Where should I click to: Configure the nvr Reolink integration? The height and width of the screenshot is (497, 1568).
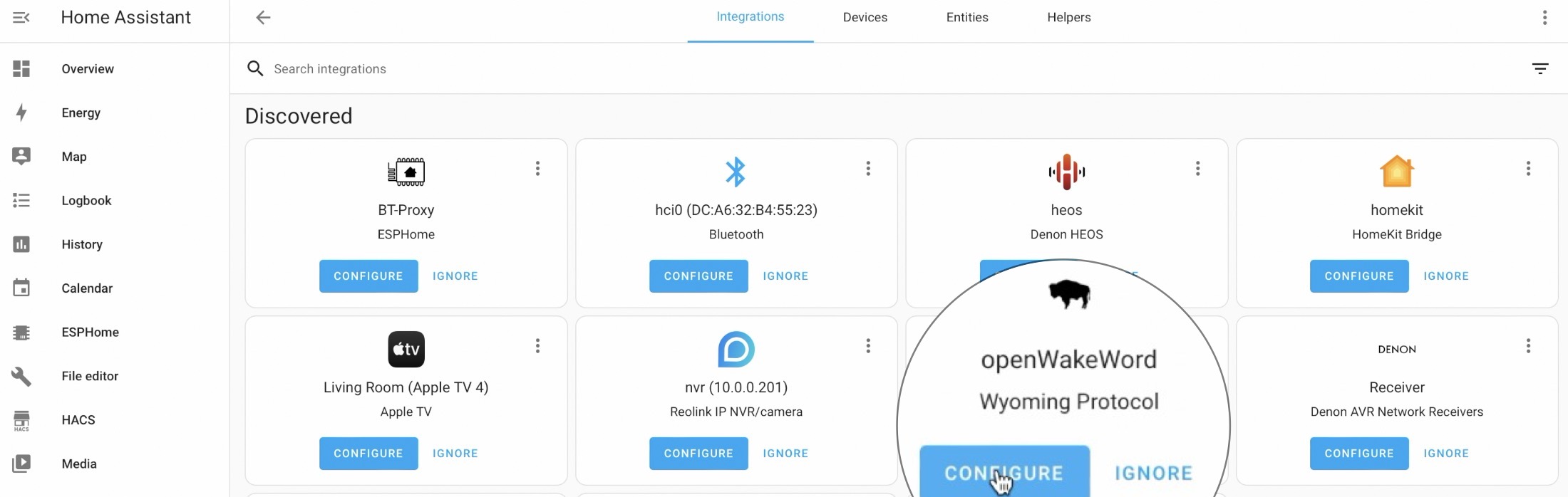click(x=698, y=454)
